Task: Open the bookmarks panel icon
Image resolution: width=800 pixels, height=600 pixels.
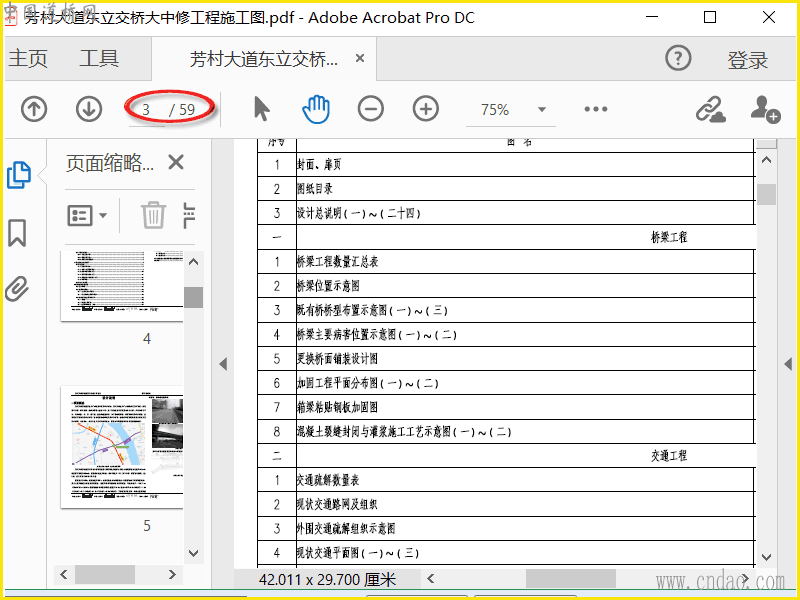Action: click(x=17, y=233)
